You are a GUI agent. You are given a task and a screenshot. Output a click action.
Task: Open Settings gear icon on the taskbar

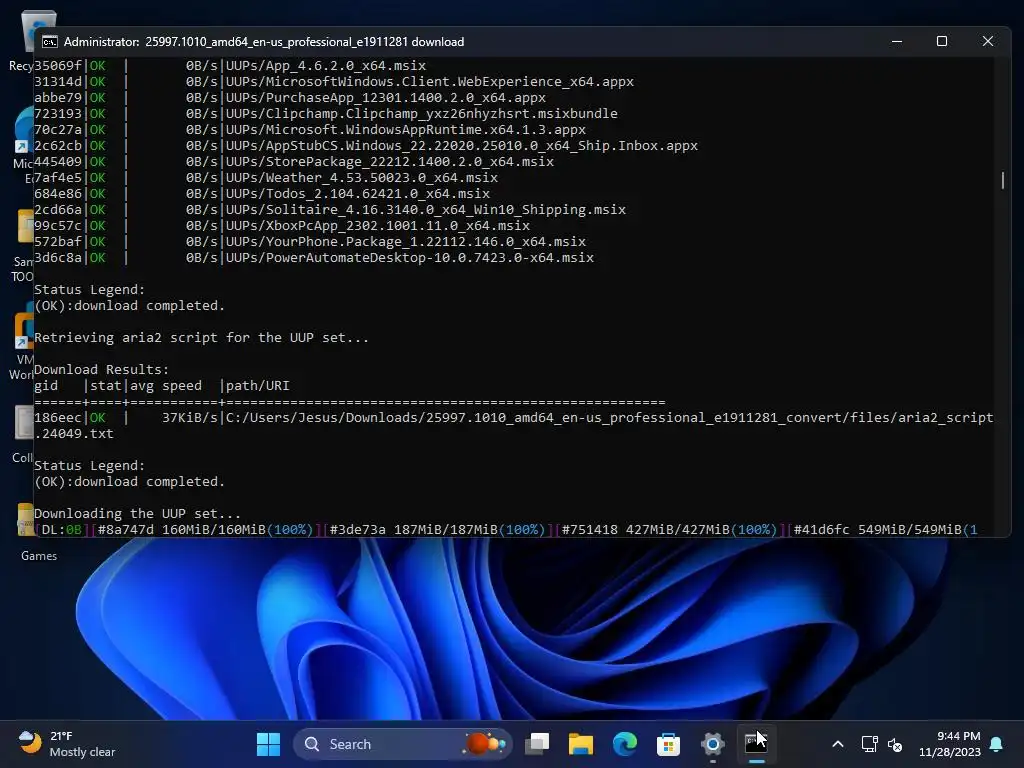712,744
